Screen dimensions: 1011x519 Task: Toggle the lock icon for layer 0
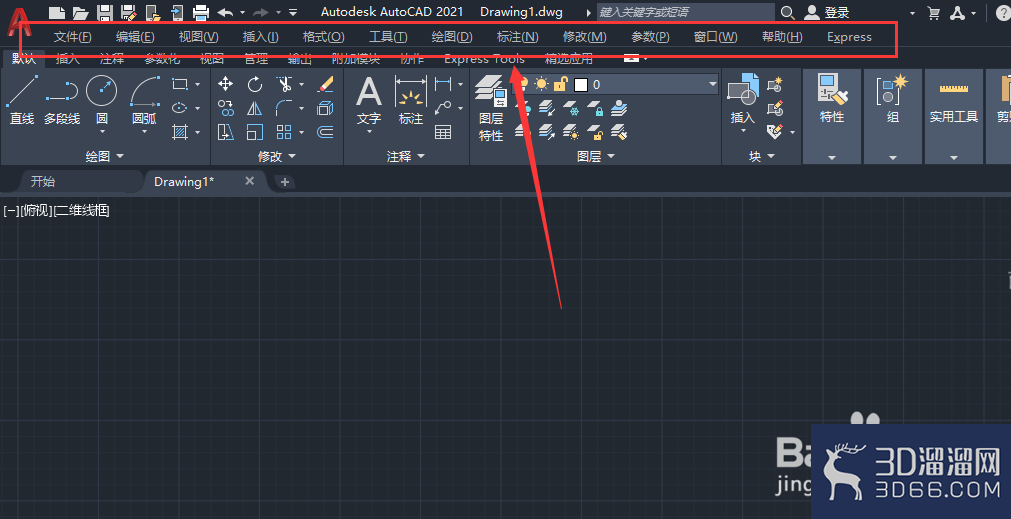click(x=560, y=84)
